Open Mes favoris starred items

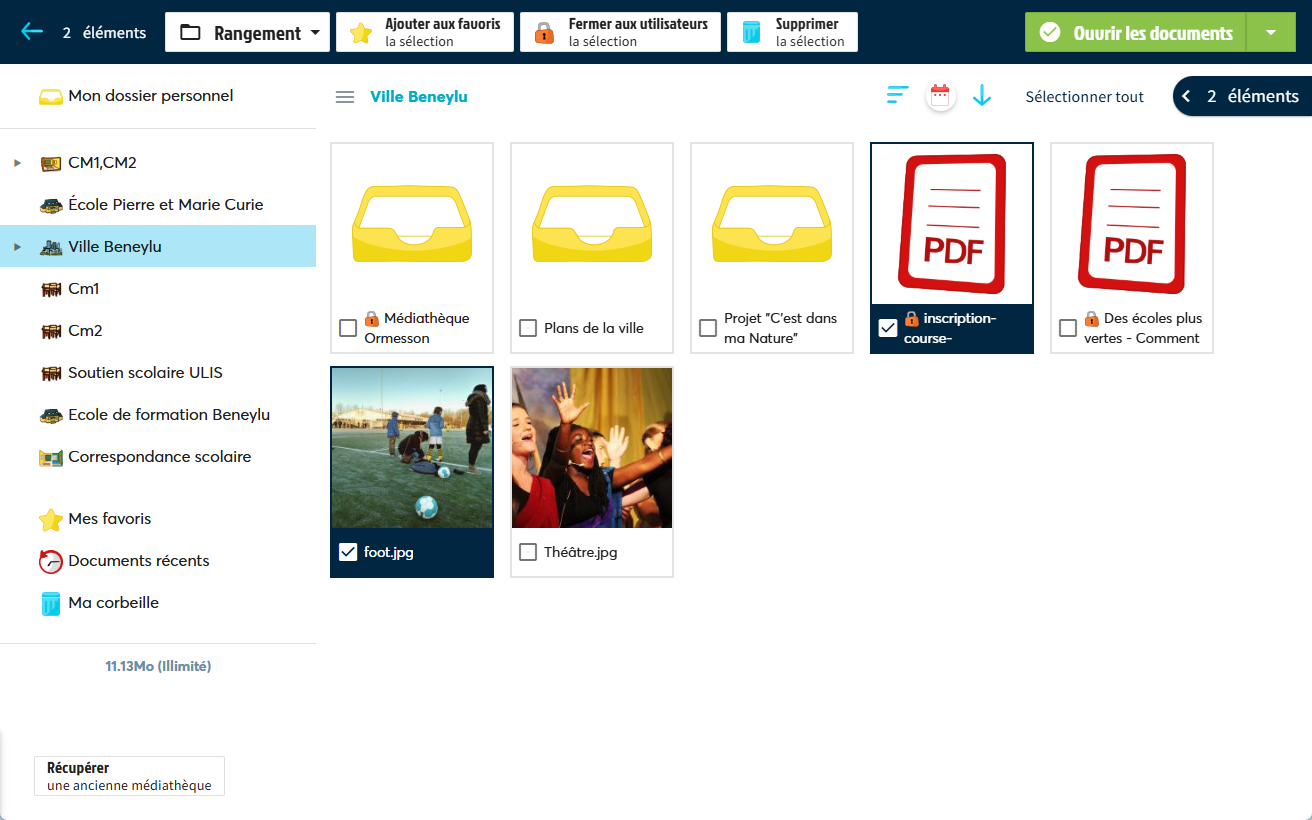[x=109, y=519]
